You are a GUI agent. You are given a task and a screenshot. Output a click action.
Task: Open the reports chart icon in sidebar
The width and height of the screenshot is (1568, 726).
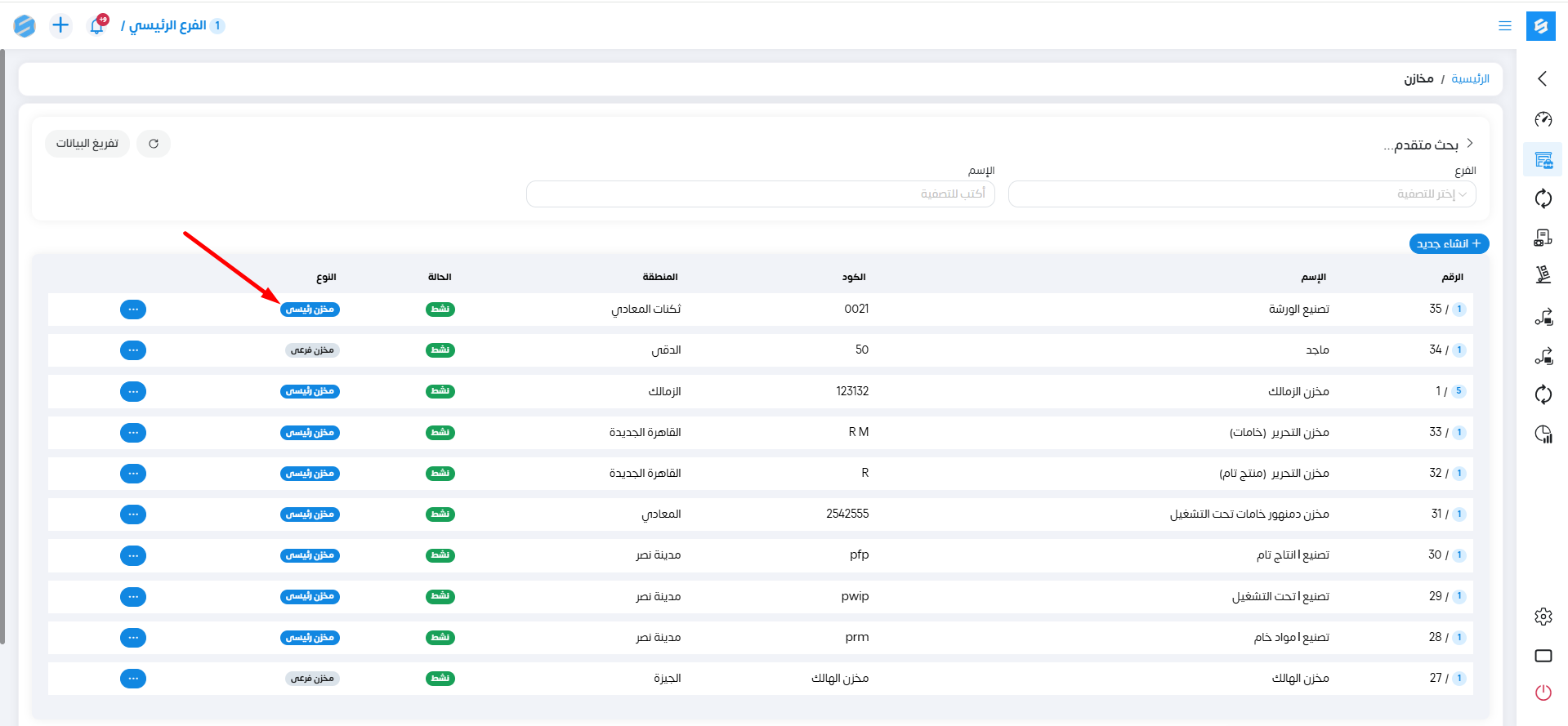pos(1543,434)
